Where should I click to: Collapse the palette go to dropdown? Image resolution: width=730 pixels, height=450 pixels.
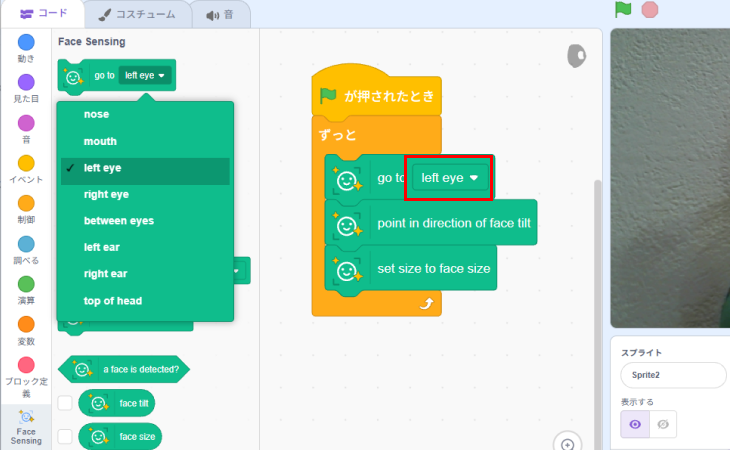pos(146,75)
